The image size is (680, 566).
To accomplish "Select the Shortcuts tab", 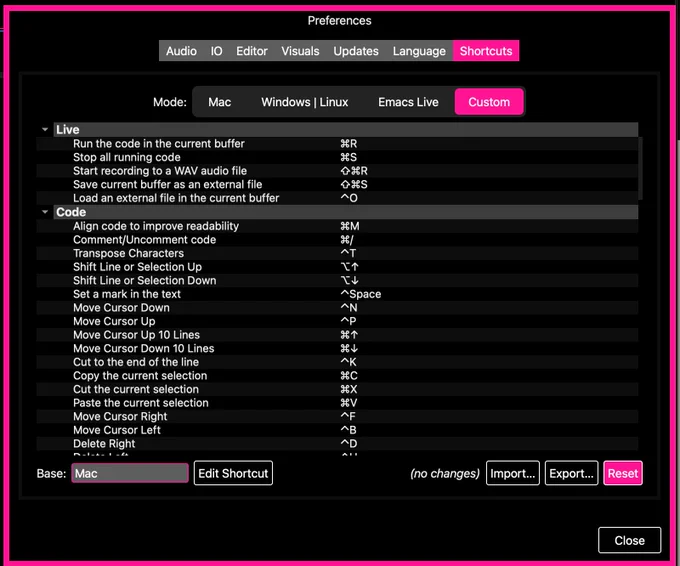I will point(486,51).
